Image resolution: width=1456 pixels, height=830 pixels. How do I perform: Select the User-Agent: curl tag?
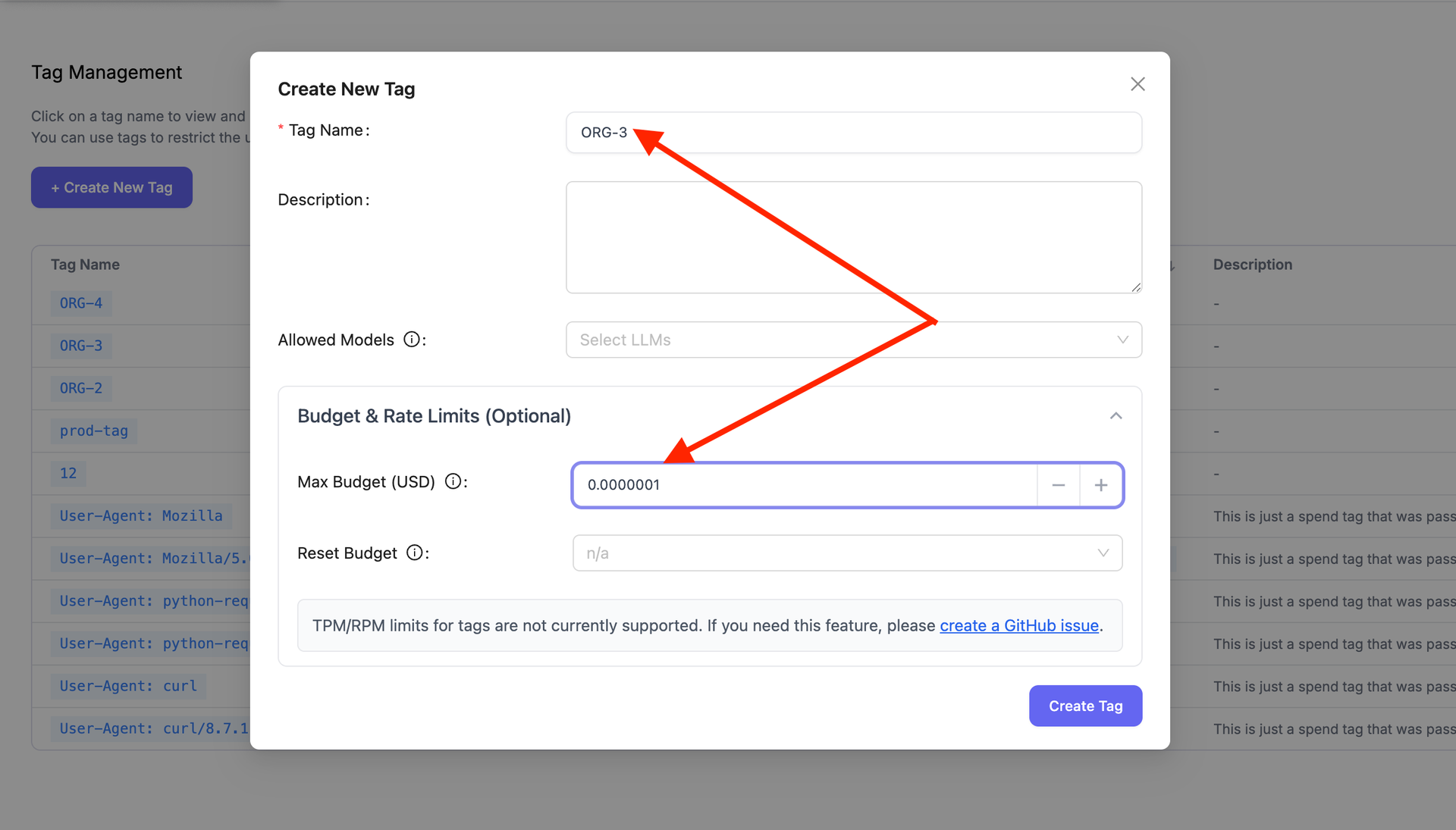coord(128,686)
